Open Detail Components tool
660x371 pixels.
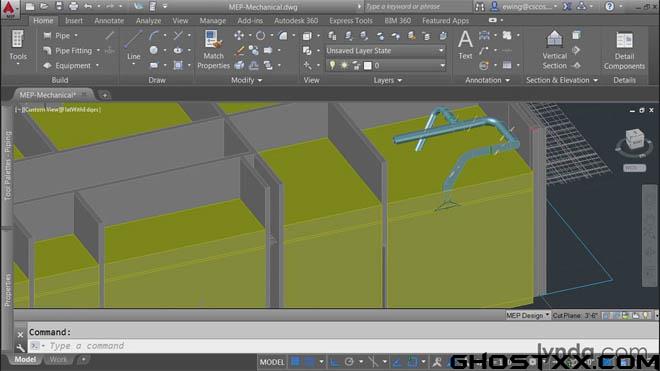[x=624, y=51]
